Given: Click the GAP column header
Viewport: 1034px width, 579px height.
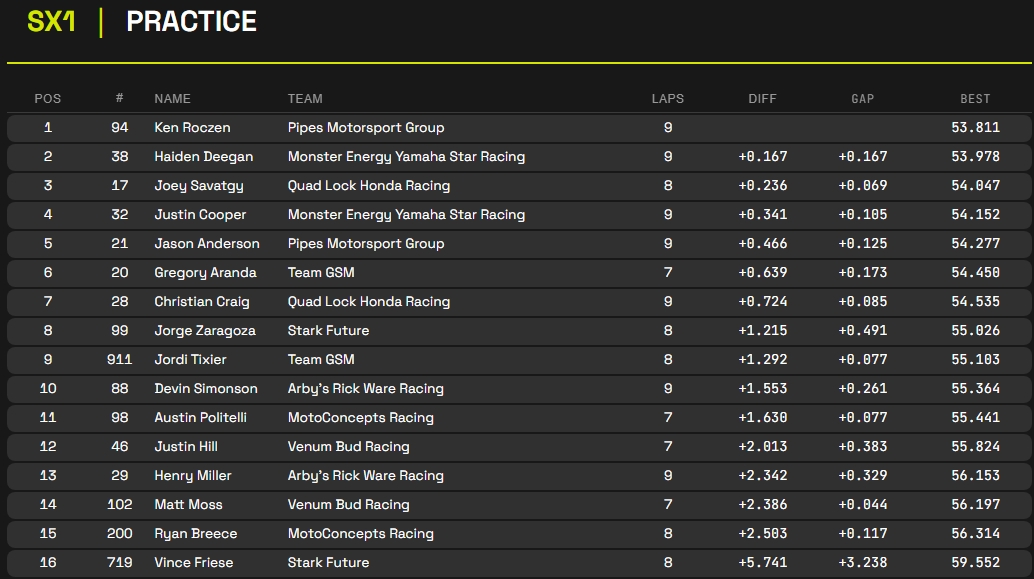Looking at the screenshot, I should 862,98.
